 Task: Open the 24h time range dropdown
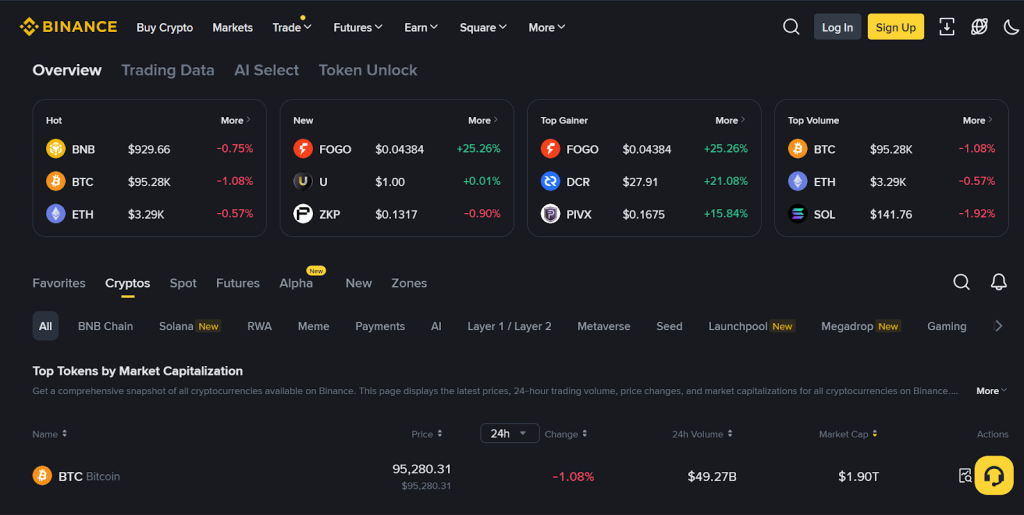pyautogui.click(x=510, y=433)
